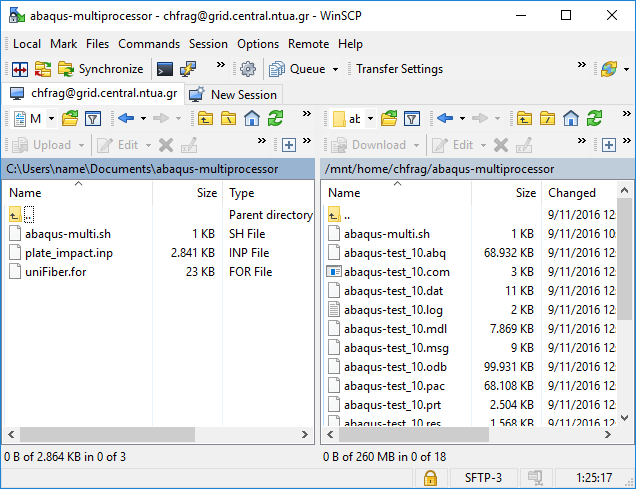The height and width of the screenshot is (489, 636).
Task: Select plate_impact.inp in local panel
Action: pos(69,253)
